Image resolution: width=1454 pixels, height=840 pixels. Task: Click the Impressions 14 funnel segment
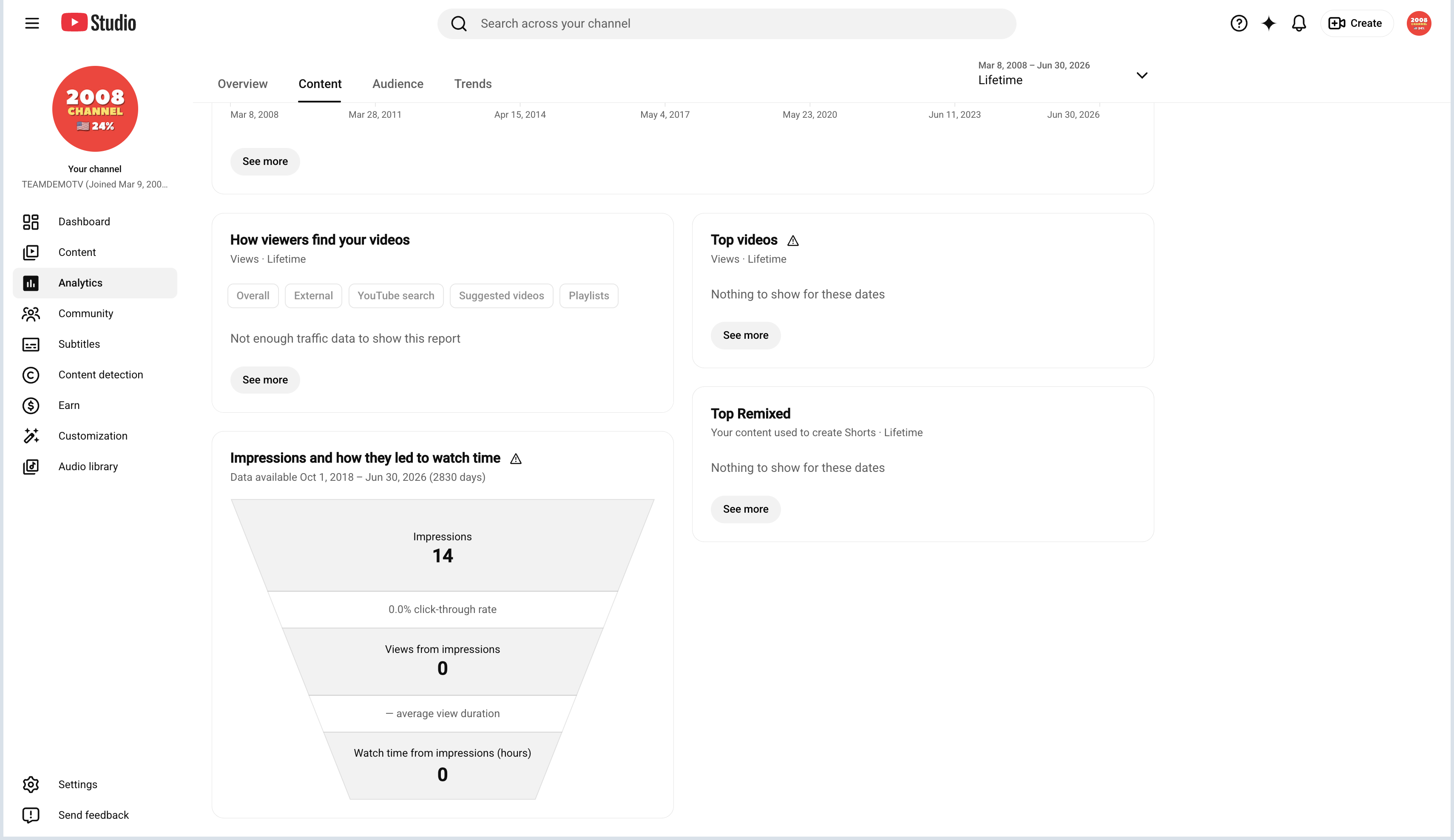[x=443, y=545]
